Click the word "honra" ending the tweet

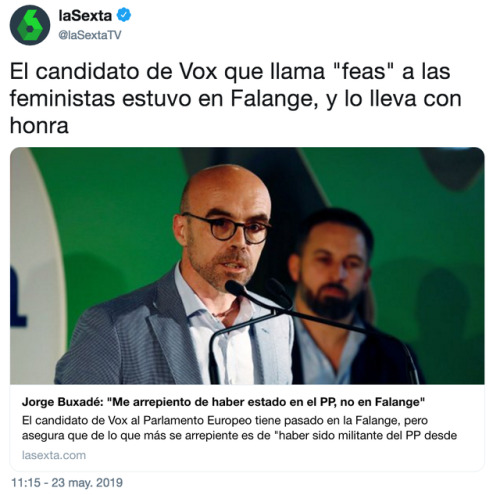point(39,126)
